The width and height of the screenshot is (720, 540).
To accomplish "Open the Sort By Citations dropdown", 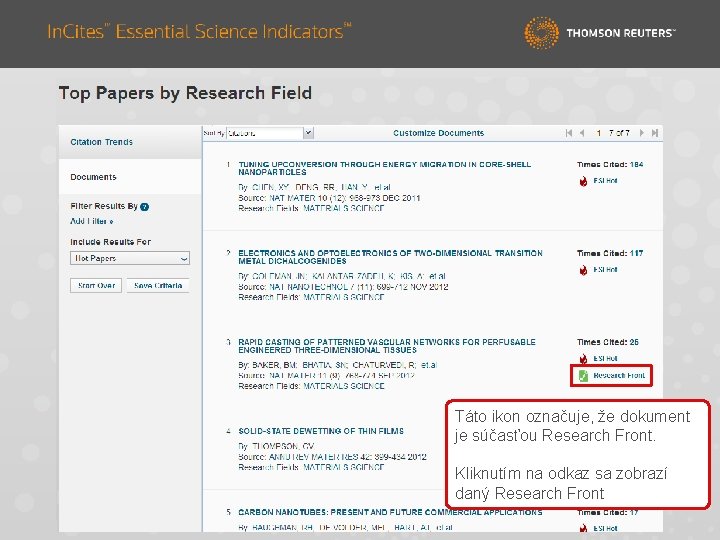I will point(270,133).
